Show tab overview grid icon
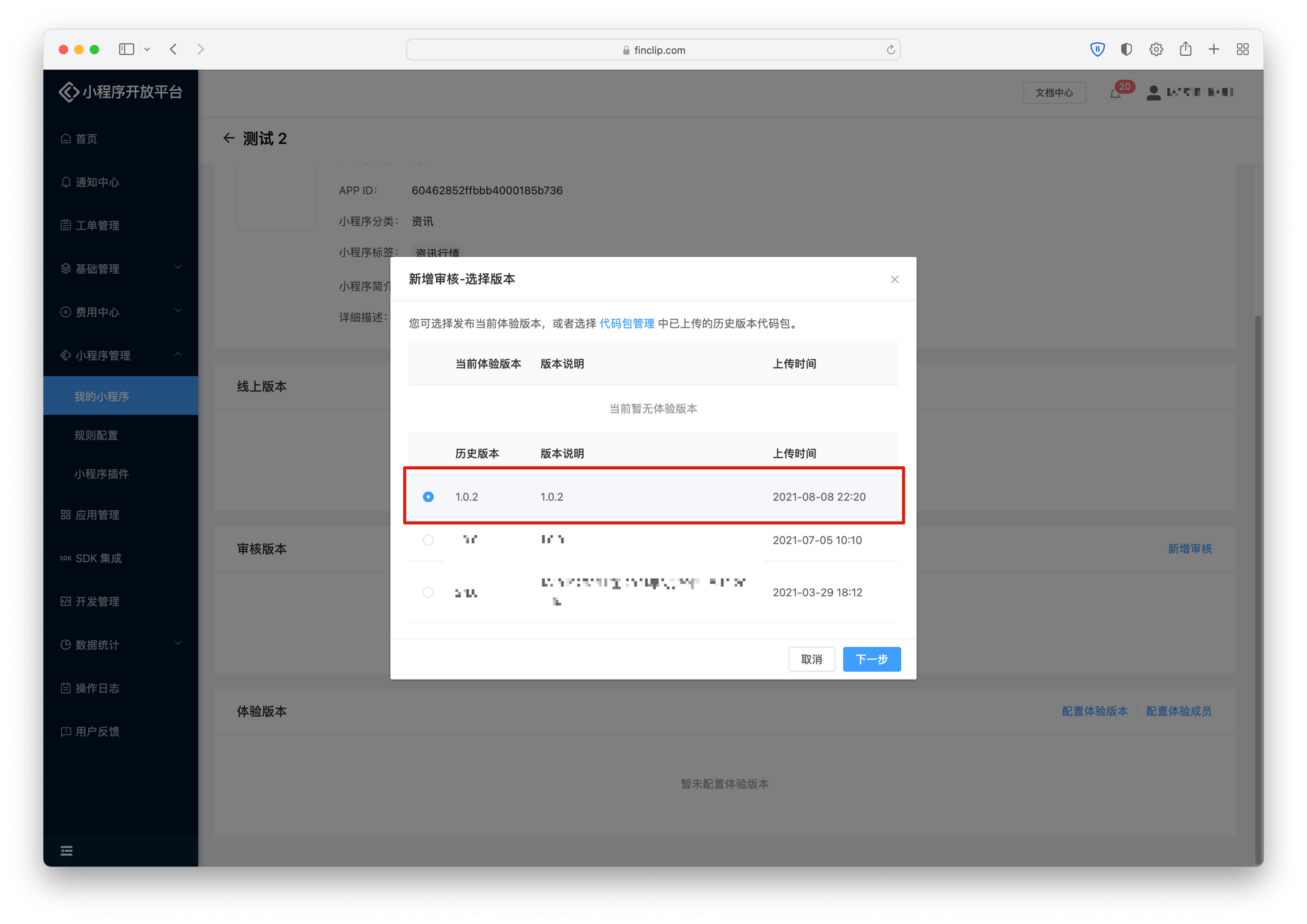The width and height of the screenshot is (1307, 924). coord(1243,49)
